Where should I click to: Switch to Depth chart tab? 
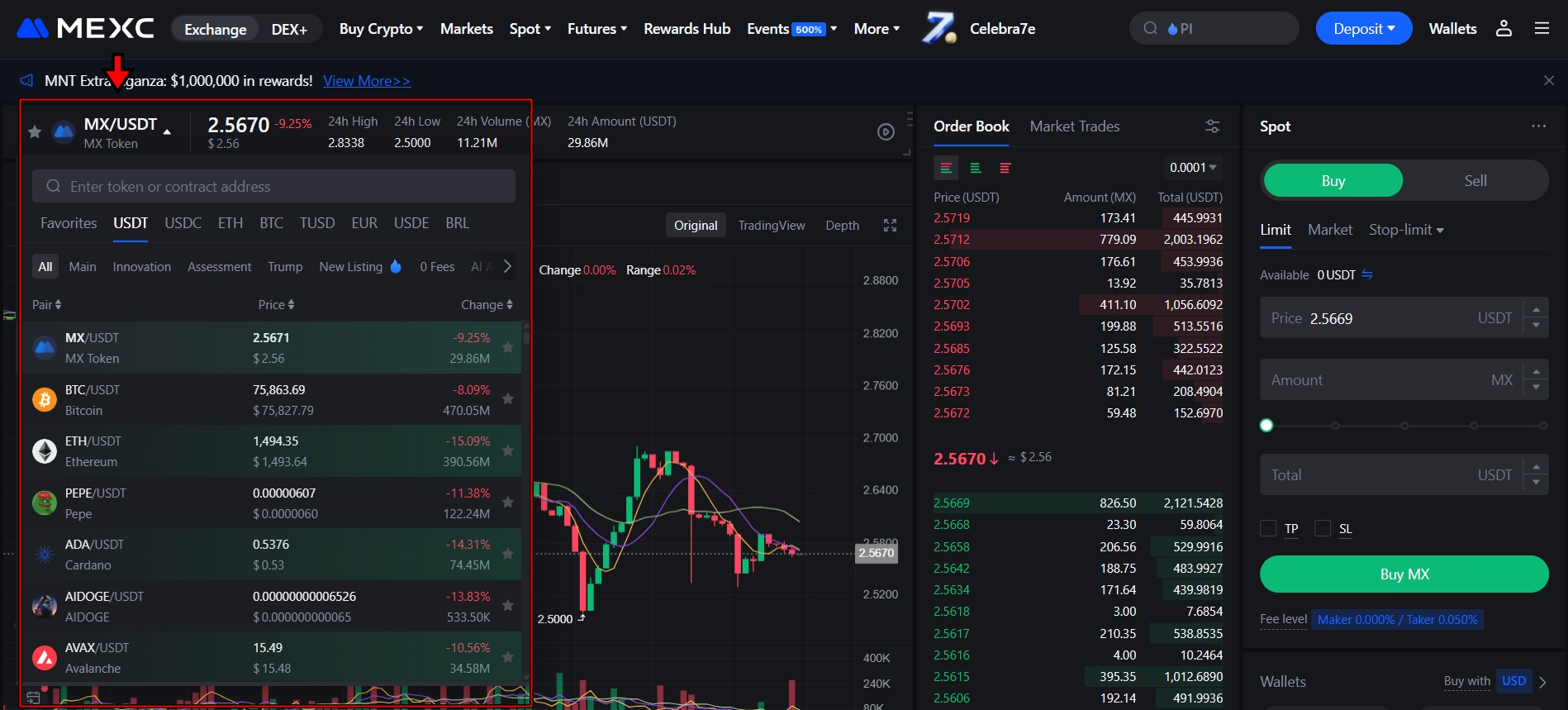coord(843,226)
